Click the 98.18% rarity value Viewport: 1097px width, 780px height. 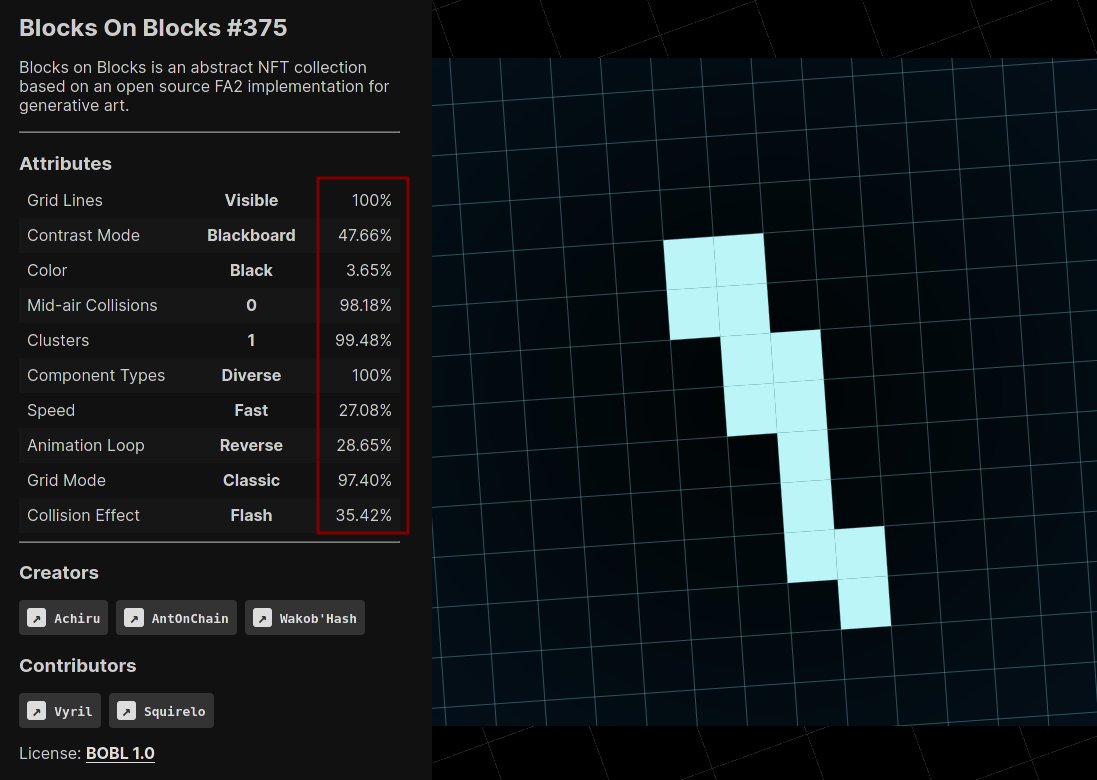(365, 305)
